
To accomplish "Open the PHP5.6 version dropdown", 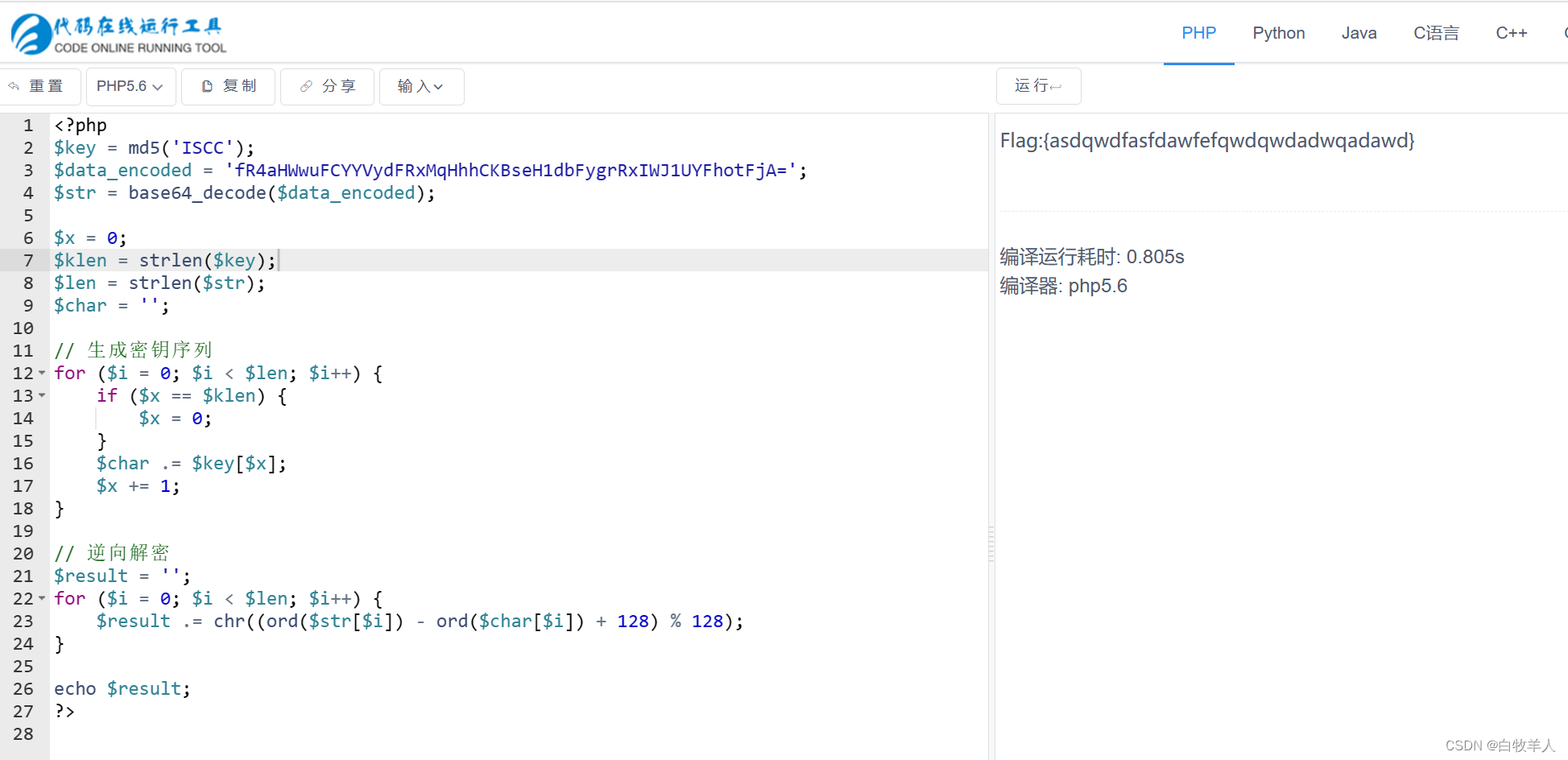I will 130,86.
